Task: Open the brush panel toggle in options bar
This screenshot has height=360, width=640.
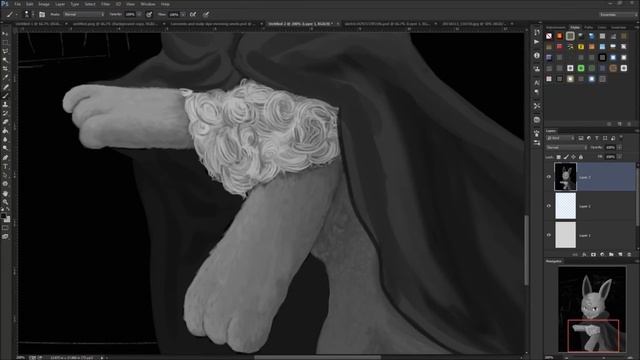Action: 42,14
